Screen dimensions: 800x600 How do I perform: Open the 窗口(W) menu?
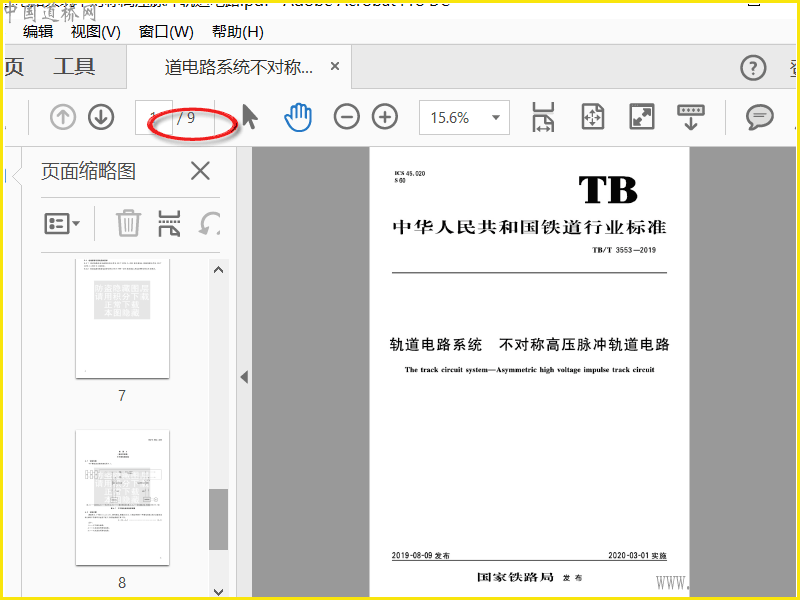point(166,32)
